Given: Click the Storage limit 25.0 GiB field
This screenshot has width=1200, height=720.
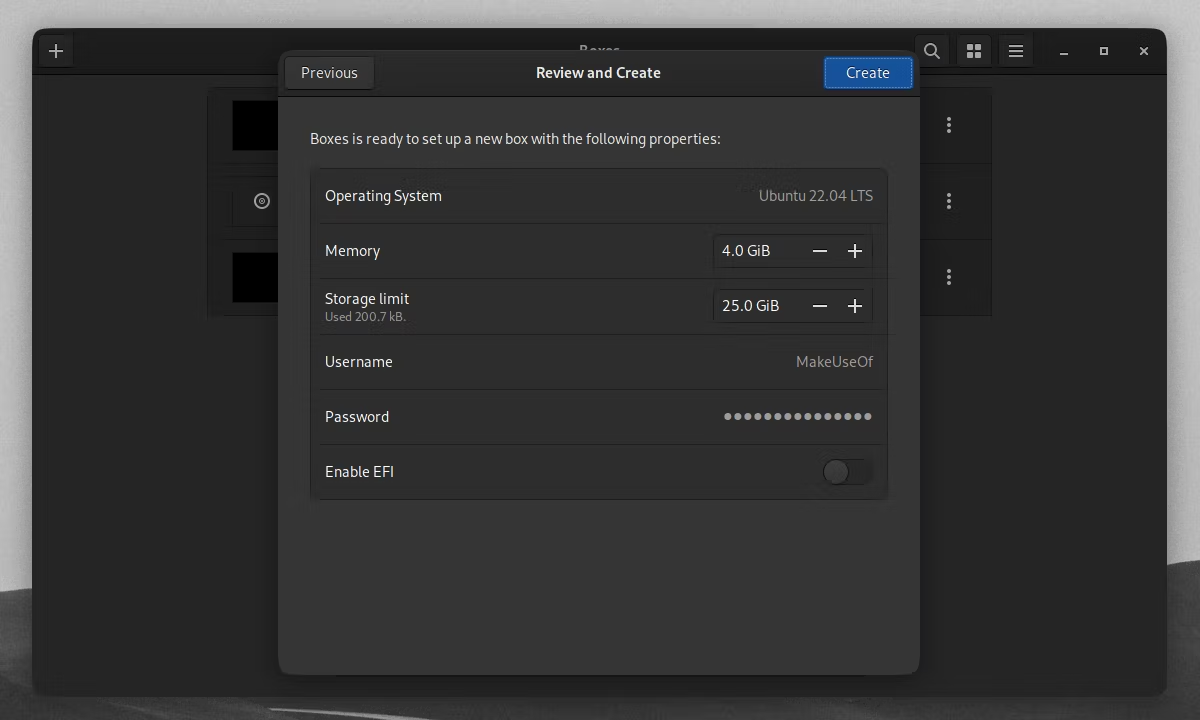Looking at the screenshot, I should point(759,306).
